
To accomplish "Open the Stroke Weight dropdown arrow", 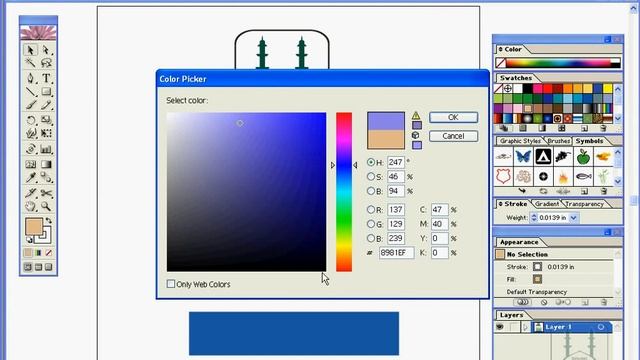I will click(x=573, y=218).
